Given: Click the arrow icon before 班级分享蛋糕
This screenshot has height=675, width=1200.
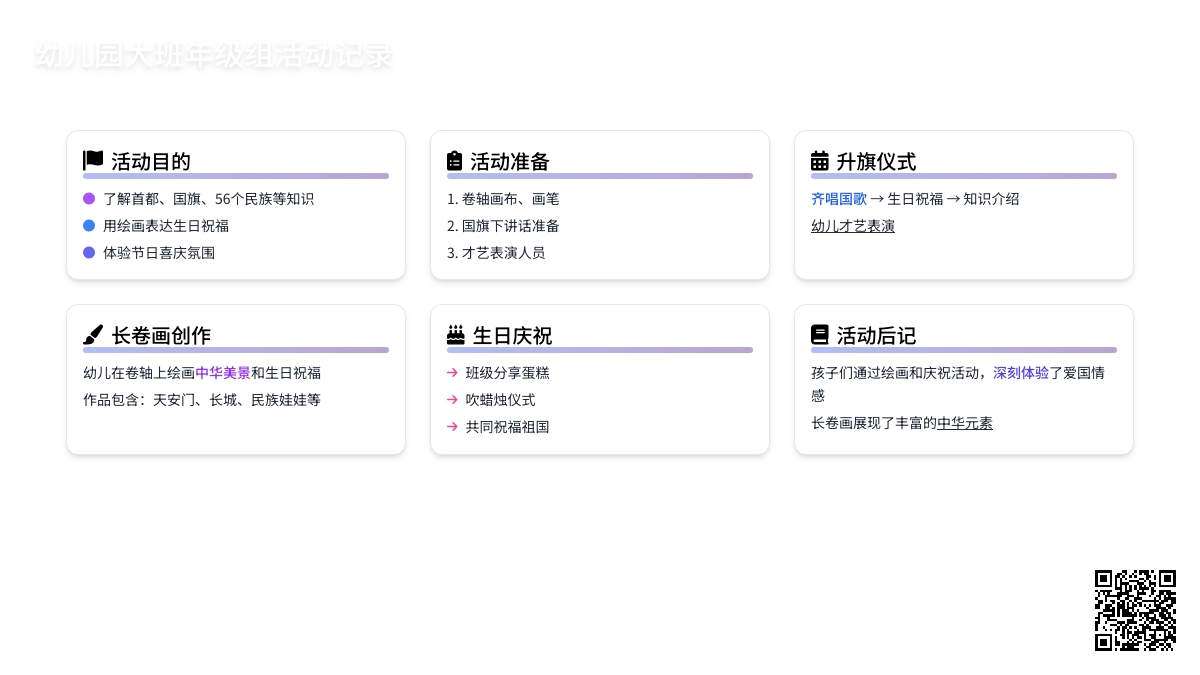Looking at the screenshot, I should (453, 373).
